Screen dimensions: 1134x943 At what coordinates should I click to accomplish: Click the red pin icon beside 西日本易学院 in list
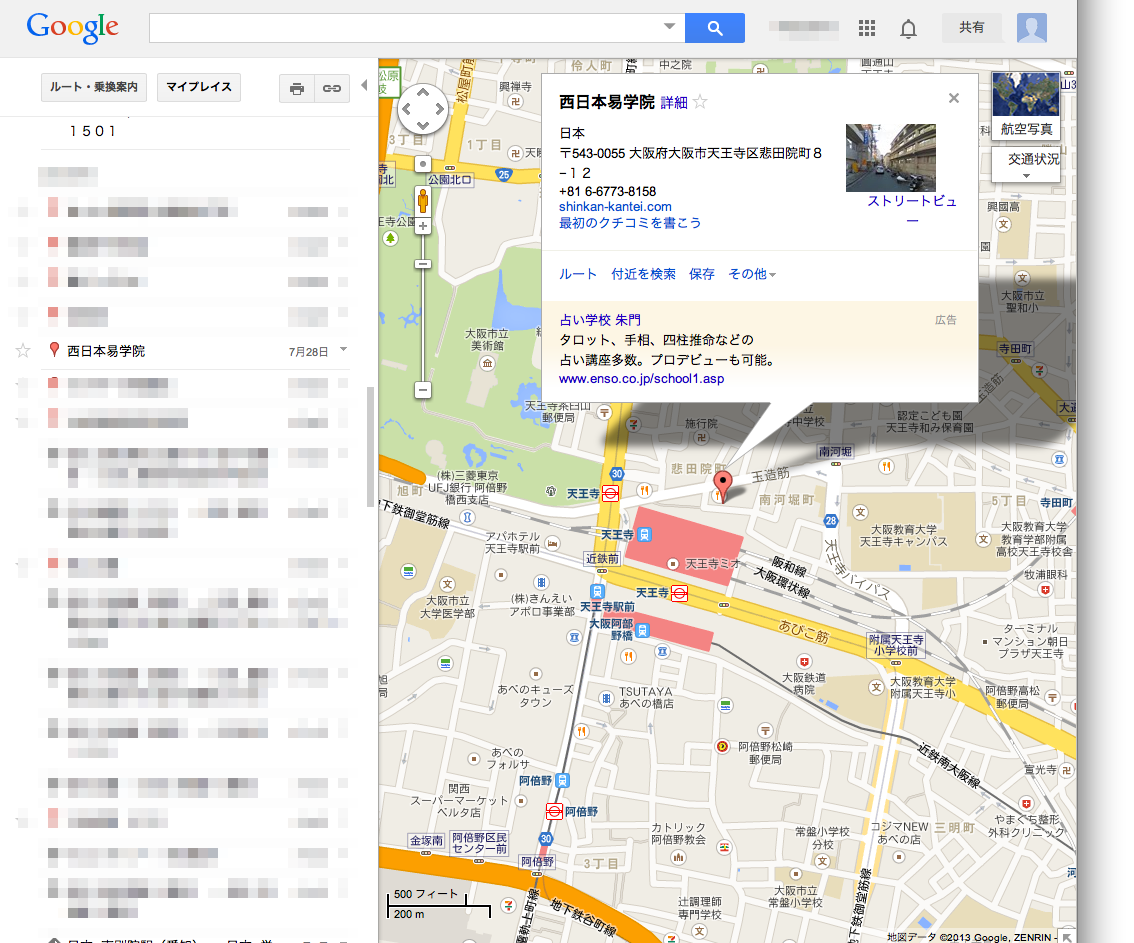(x=54, y=350)
